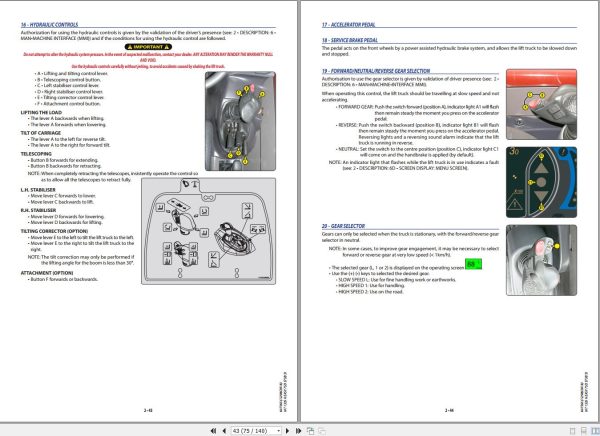Go to the previous page arrow
Viewport: 600px width, 436px height.
point(224,431)
